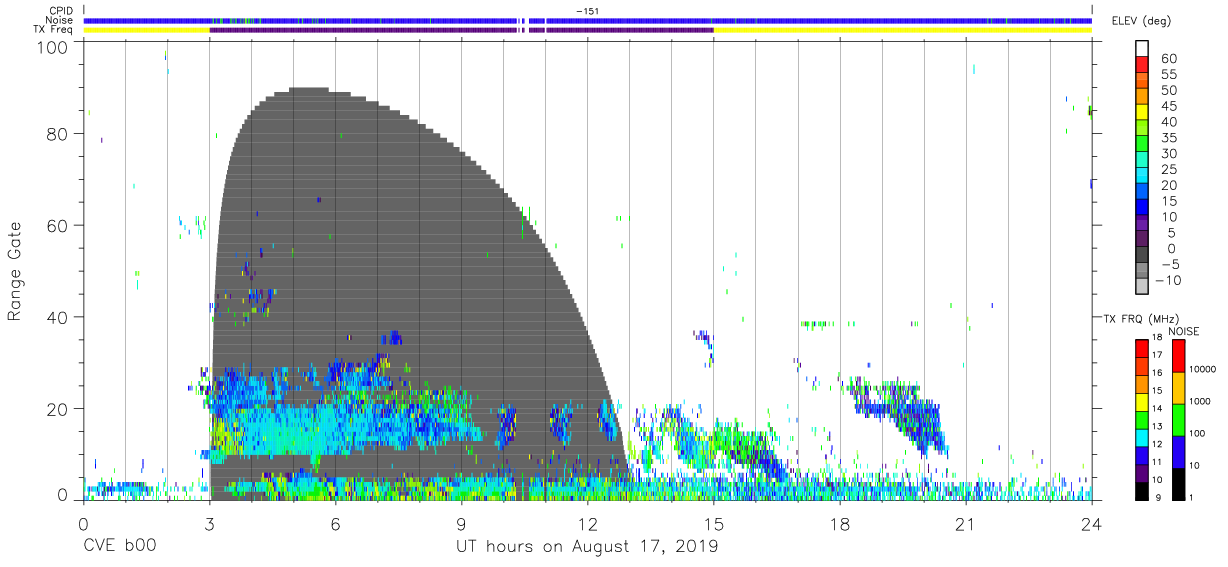The height and width of the screenshot is (567, 1228).
Task: Pick NOISE blue segment between 10 and 100
Action: click(1180, 450)
